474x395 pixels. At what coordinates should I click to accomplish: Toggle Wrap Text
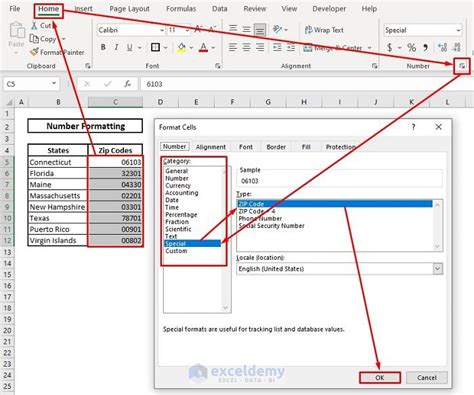click(324, 30)
